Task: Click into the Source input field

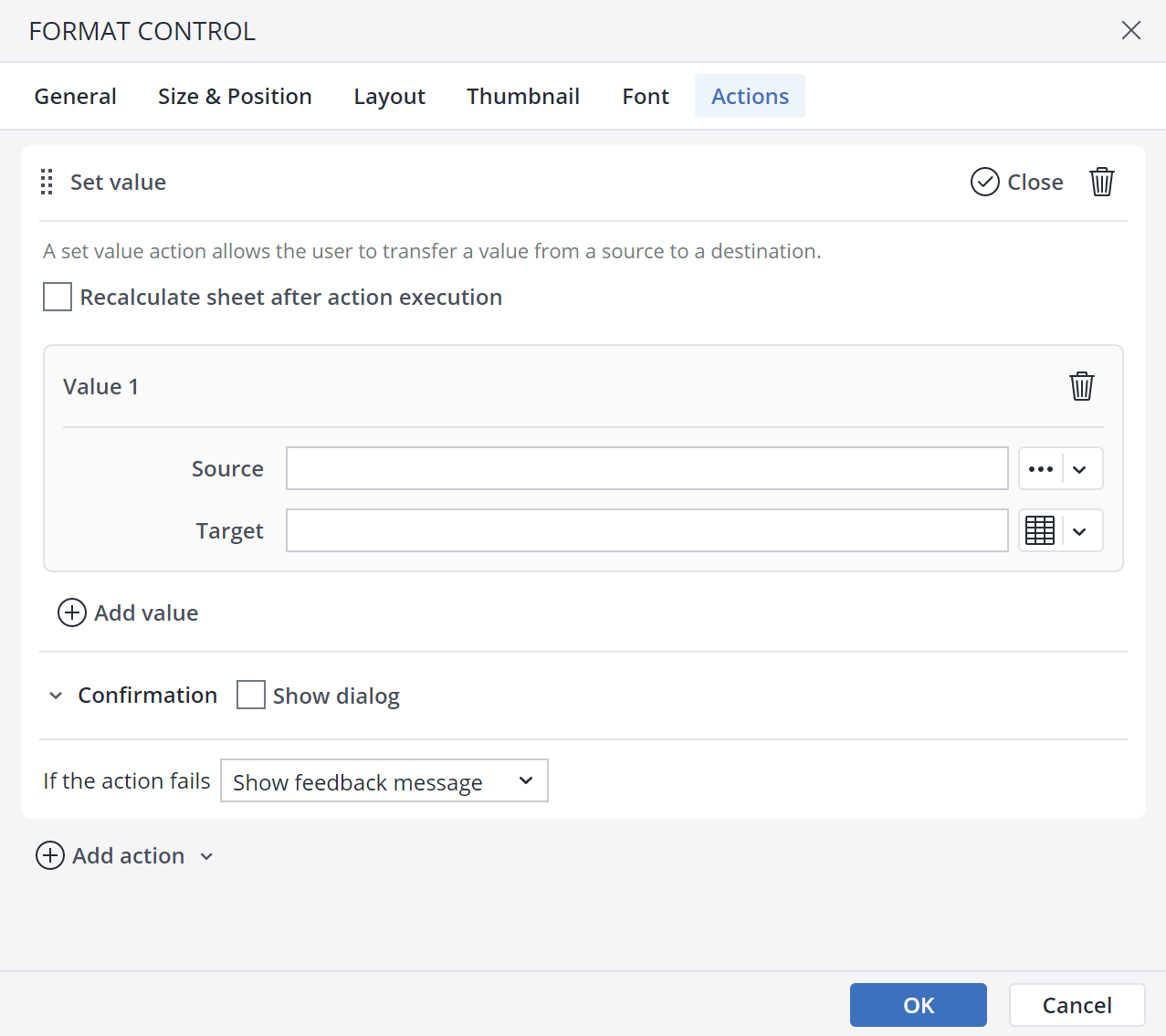Action: point(647,468)
